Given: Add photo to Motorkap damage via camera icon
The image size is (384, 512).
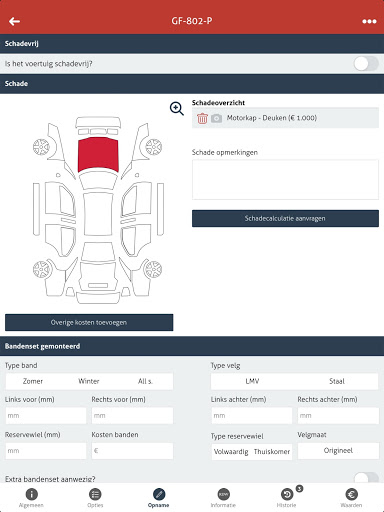Looking at the screenshot, I should pyautogui.click(x=216, y=118).
